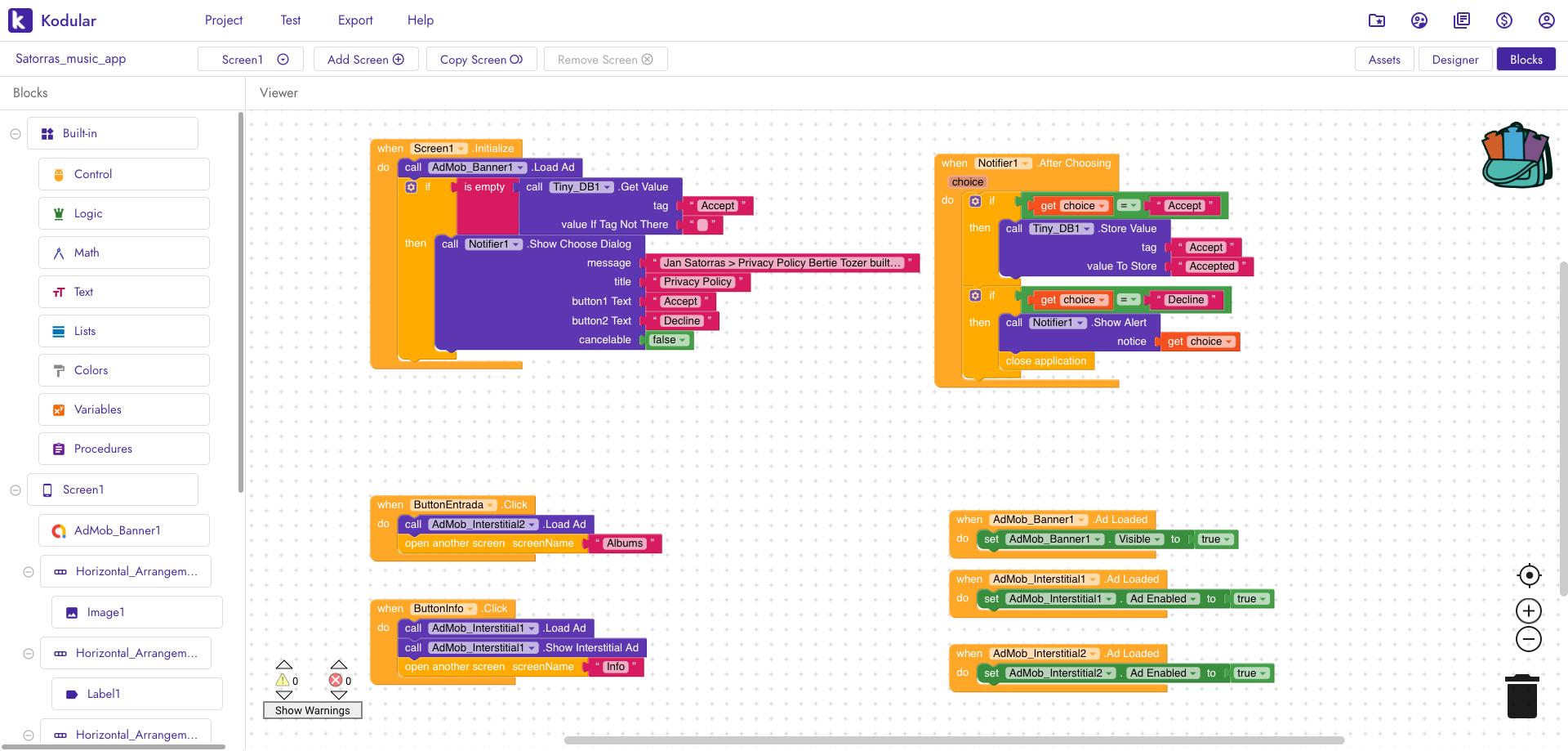Open Colors blocks category
This screenshot has width=1568, height=751.
point(124,370)
